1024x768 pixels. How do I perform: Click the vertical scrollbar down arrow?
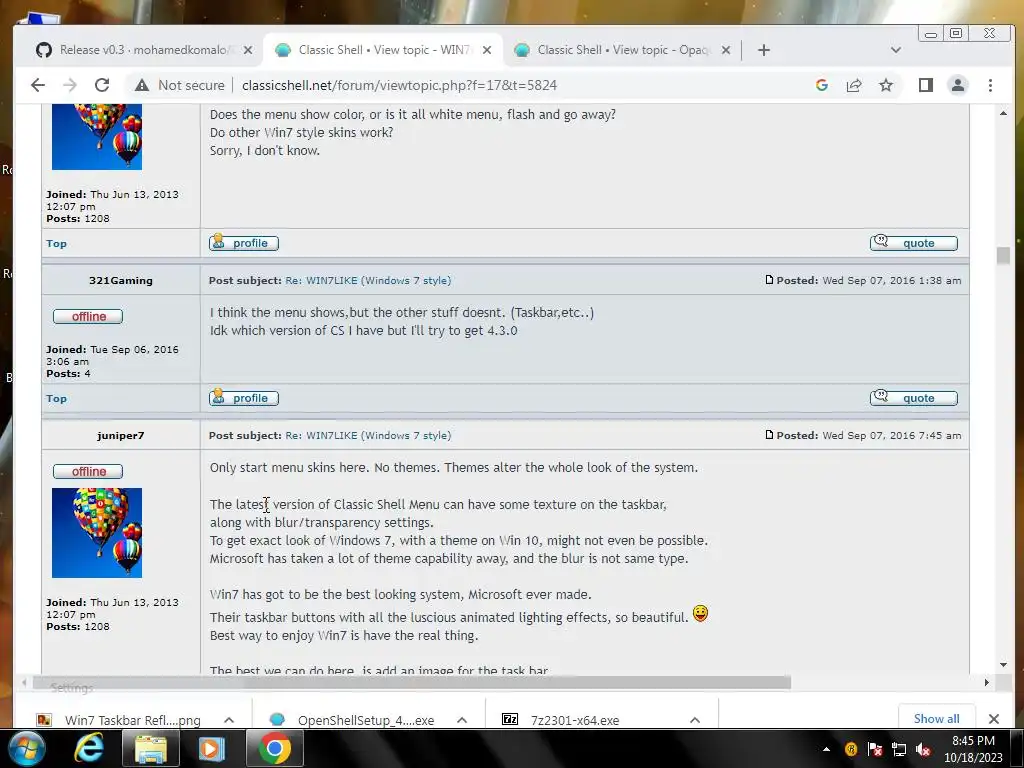tap(1003, 665)
